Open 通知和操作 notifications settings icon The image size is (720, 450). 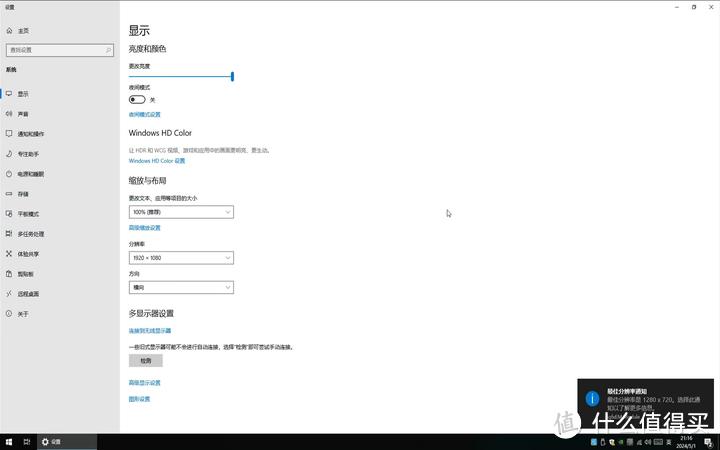pyautogui.click(x=9, y=134)
